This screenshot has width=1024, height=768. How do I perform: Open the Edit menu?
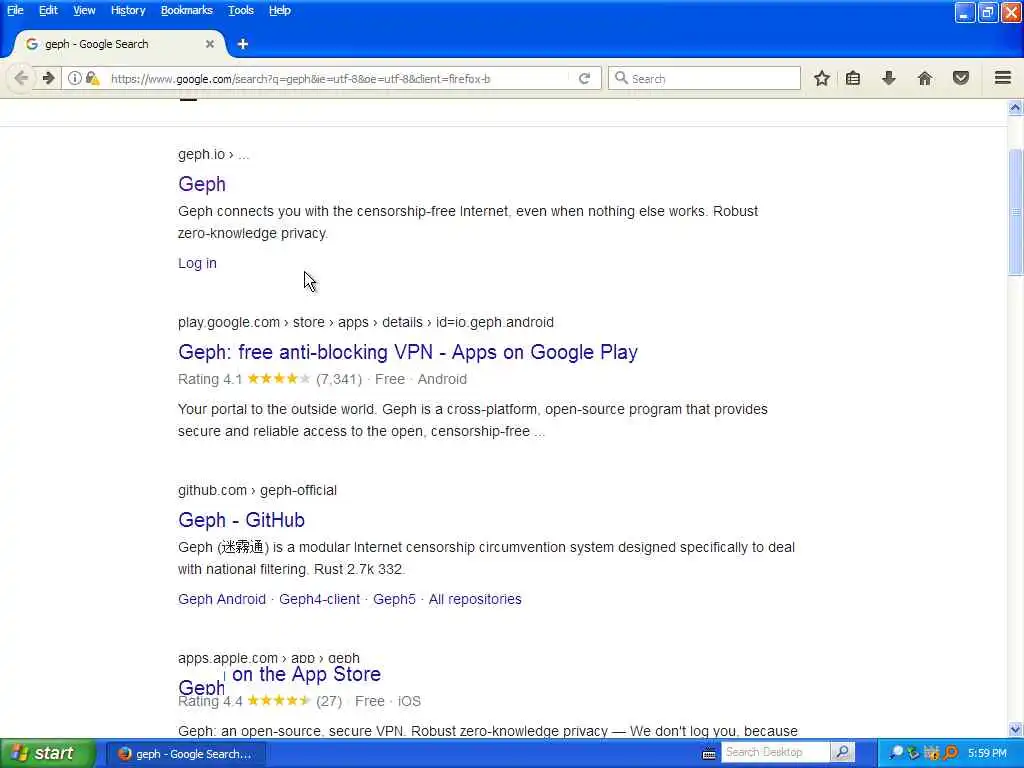pyautogui.click(x=48, y=10)
